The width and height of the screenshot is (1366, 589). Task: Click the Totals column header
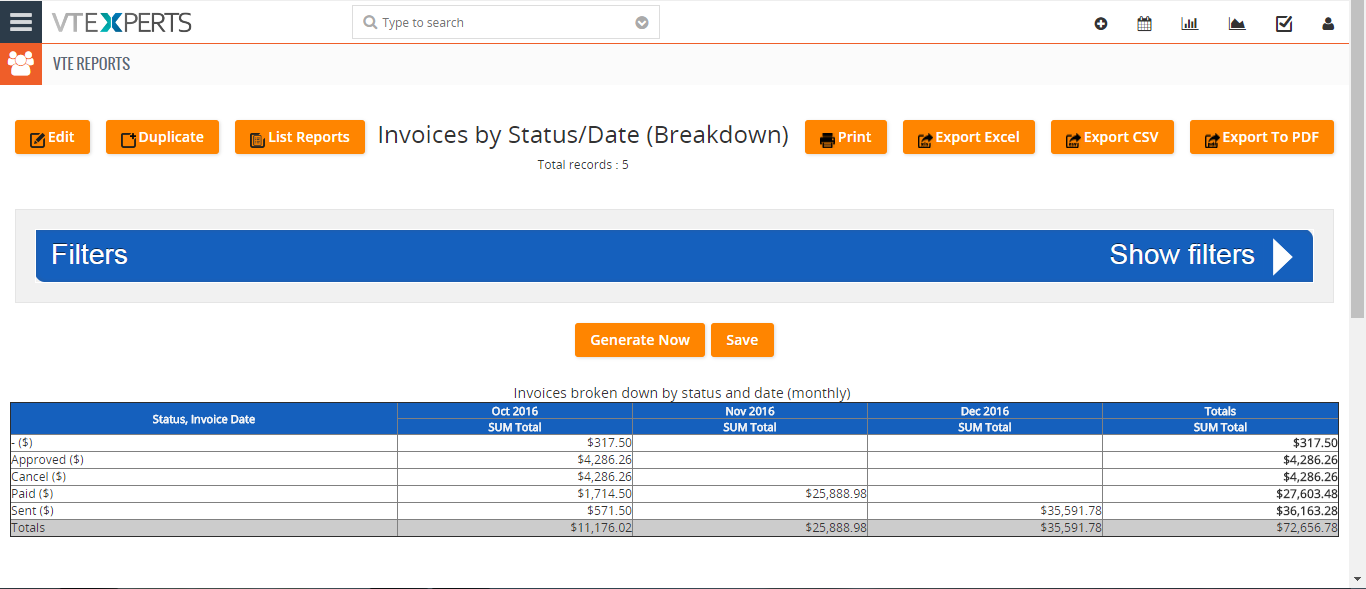coord(1220,411)
